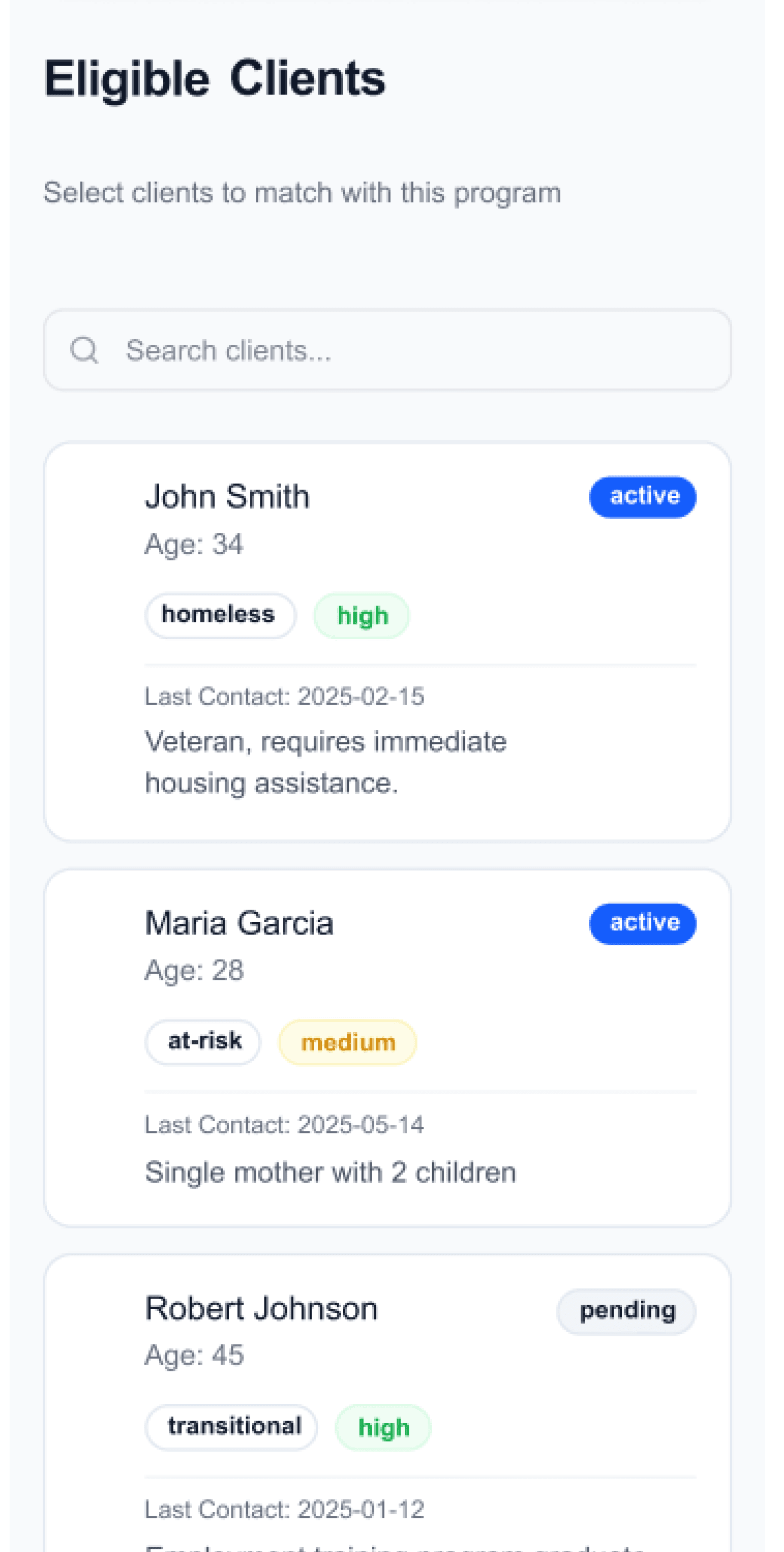
Task: Click the homeless tag on John Smith
Action: (x=220, y=616)
